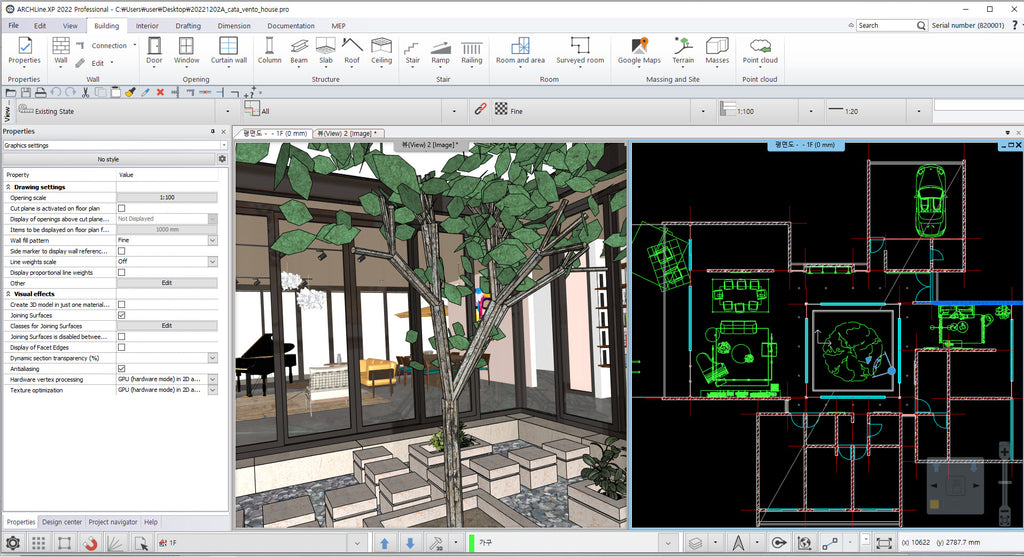1024x557 pixels.
Task: Click the grid dots icon in status bar
Action: click(39, 543)
